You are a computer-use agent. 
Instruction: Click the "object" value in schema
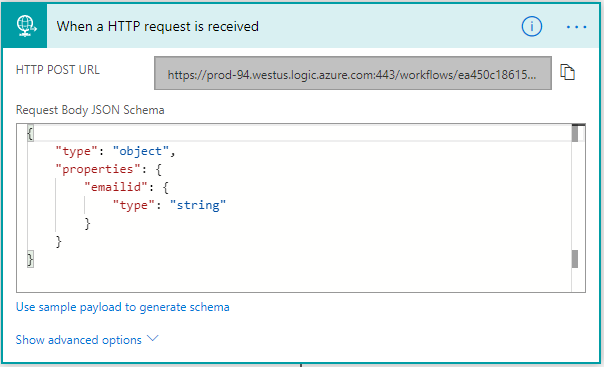[141, 151]
